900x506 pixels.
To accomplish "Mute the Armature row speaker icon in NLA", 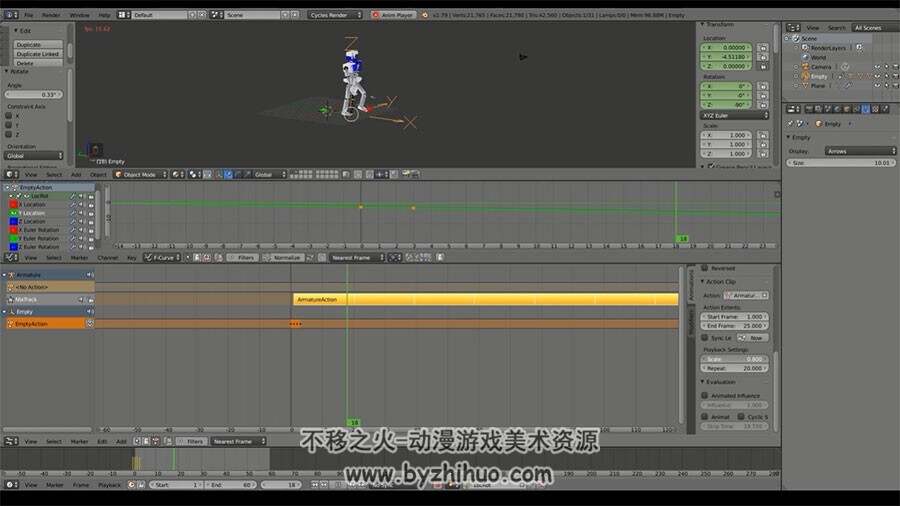I will [x=90, y=275].
